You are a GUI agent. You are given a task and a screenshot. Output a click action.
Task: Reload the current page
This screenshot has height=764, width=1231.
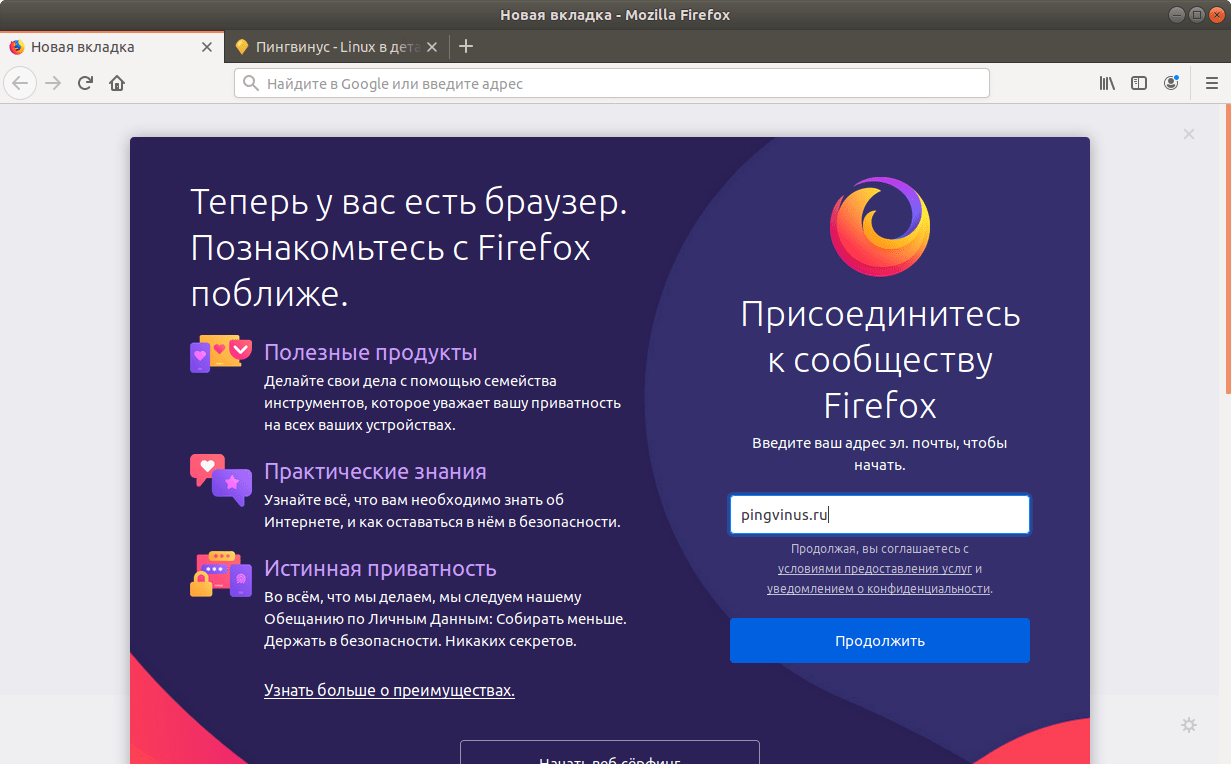click(86, 83)
